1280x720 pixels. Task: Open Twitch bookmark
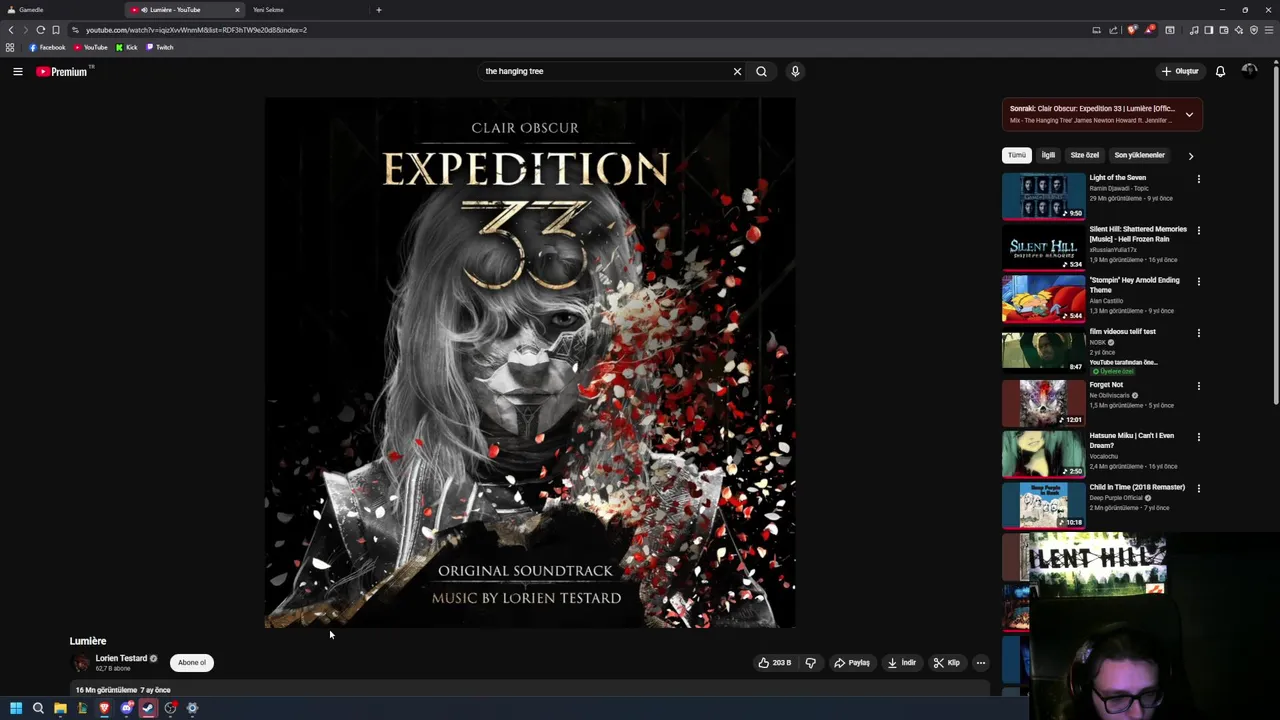(160, 47)
